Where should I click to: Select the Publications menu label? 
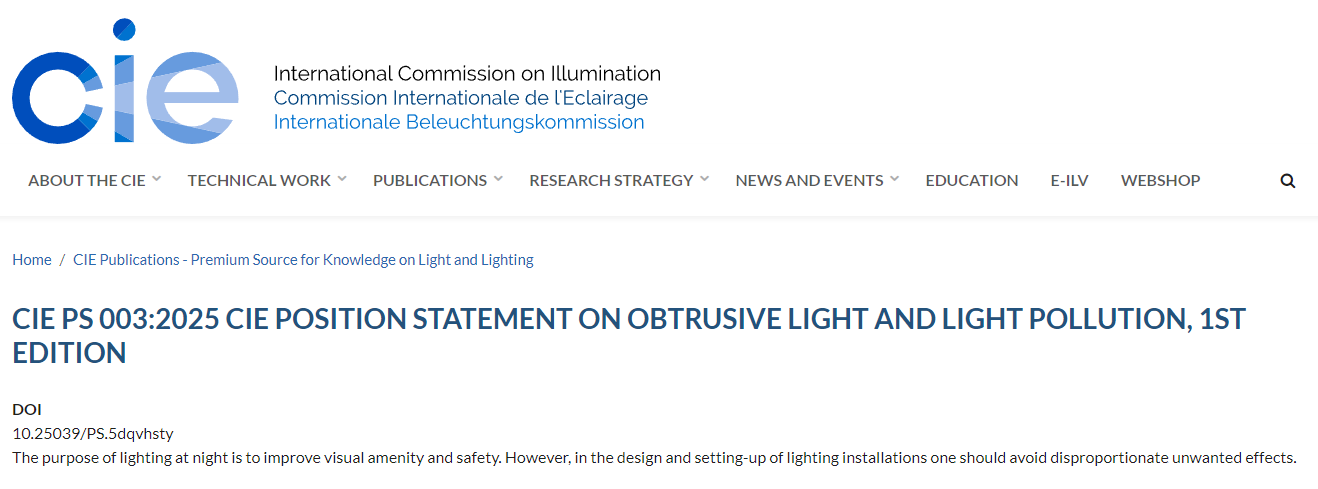click(x=430, y=181)
